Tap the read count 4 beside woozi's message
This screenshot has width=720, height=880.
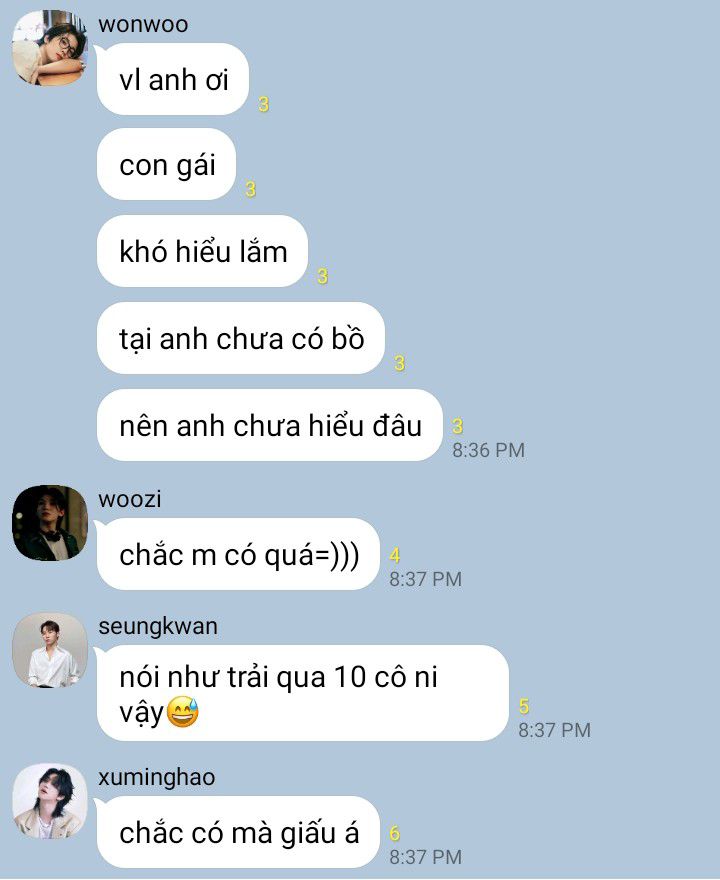tap(395, 556)
